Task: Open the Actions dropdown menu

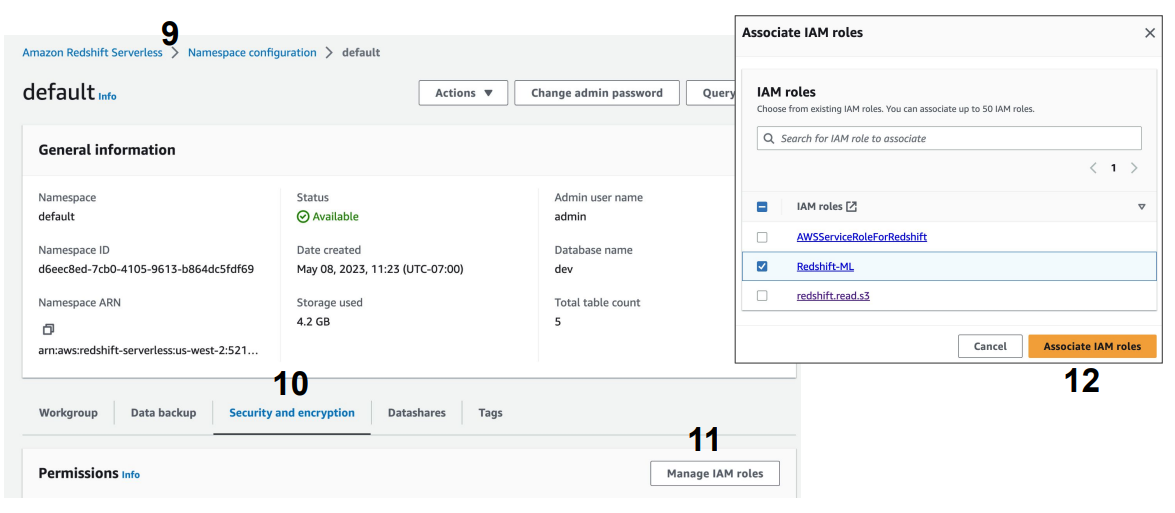Action: pyautogui.click(x=463, y=93)
